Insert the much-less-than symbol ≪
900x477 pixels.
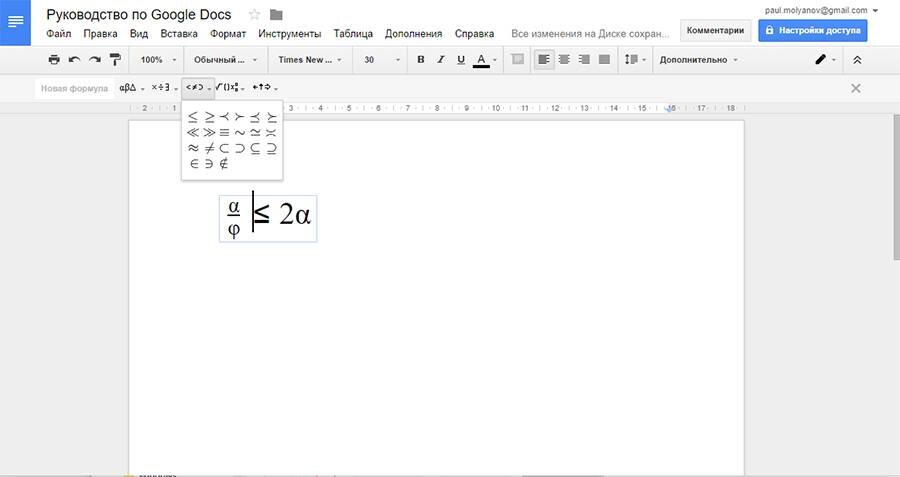coord(193,133)
